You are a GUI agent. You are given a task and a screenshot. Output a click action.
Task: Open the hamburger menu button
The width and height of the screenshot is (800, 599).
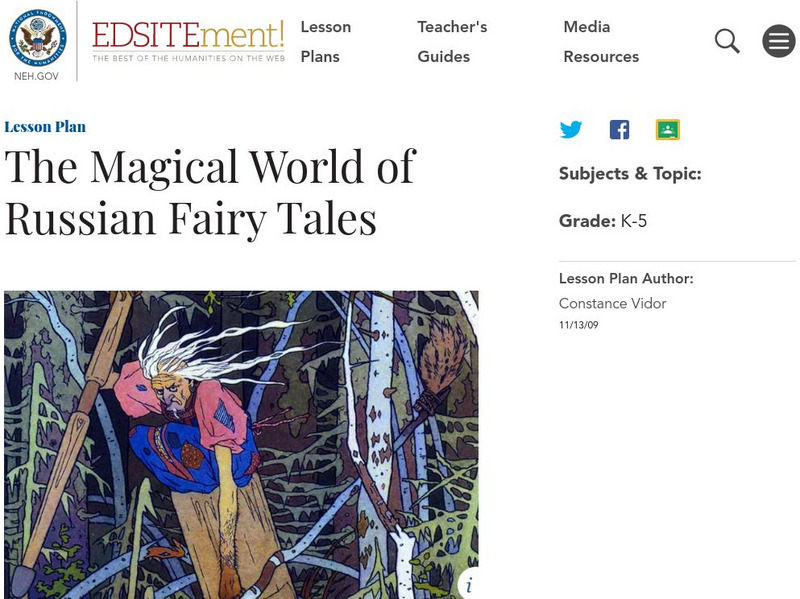(779, 41)
